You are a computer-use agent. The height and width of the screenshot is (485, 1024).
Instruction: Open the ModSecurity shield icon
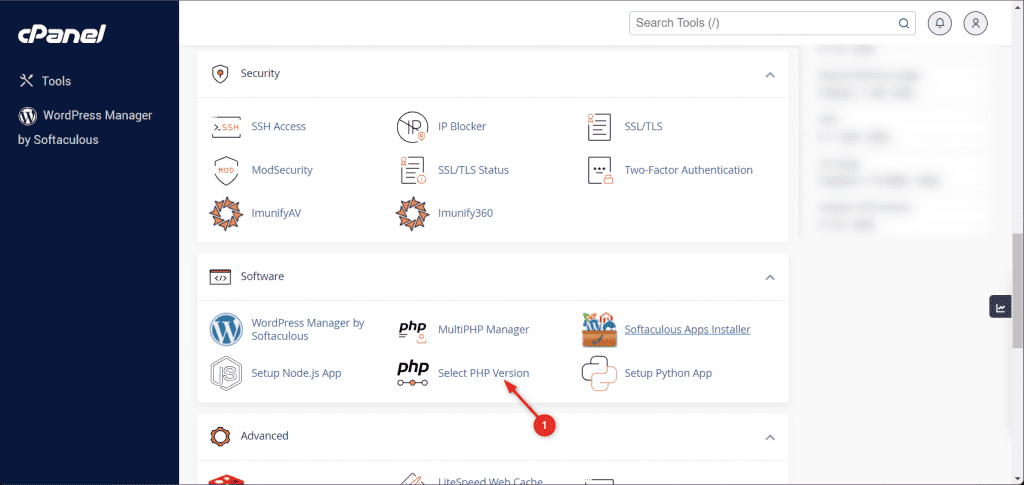[227, 170]
